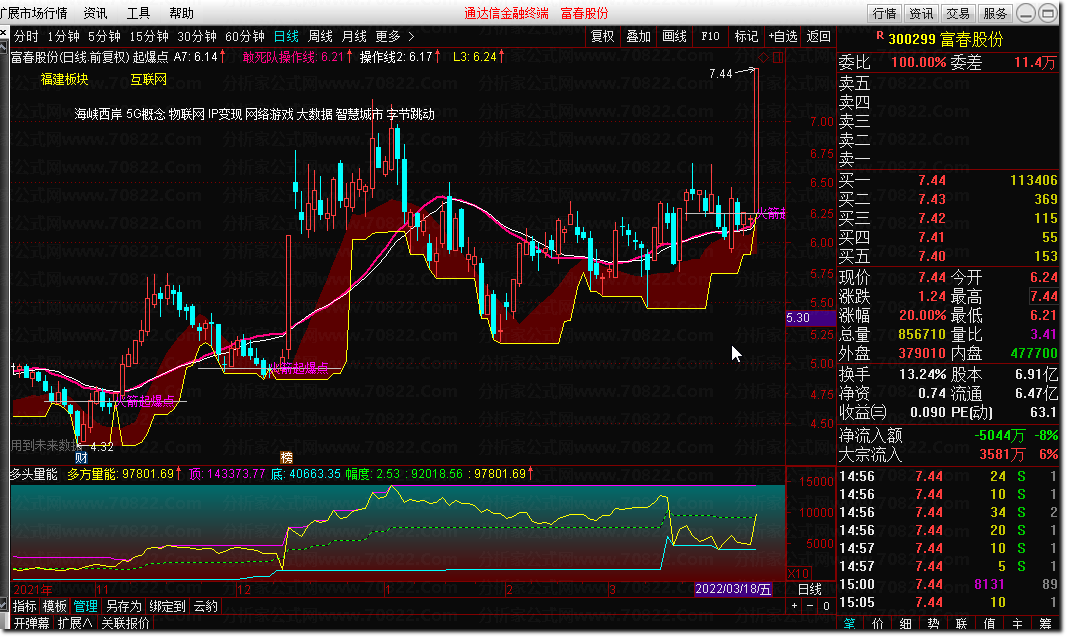
Task: Select the 价 price tab
Action: (x=877, y=623)
